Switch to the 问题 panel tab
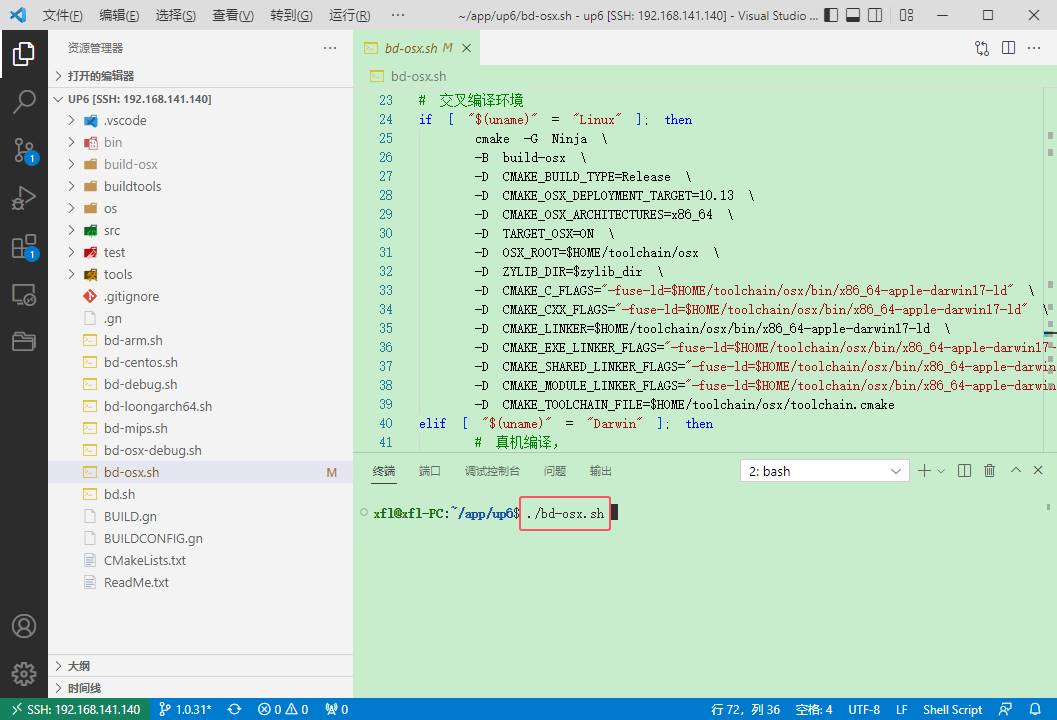The width and height of the screenshot is (1057, 720). tap(554, 471)
